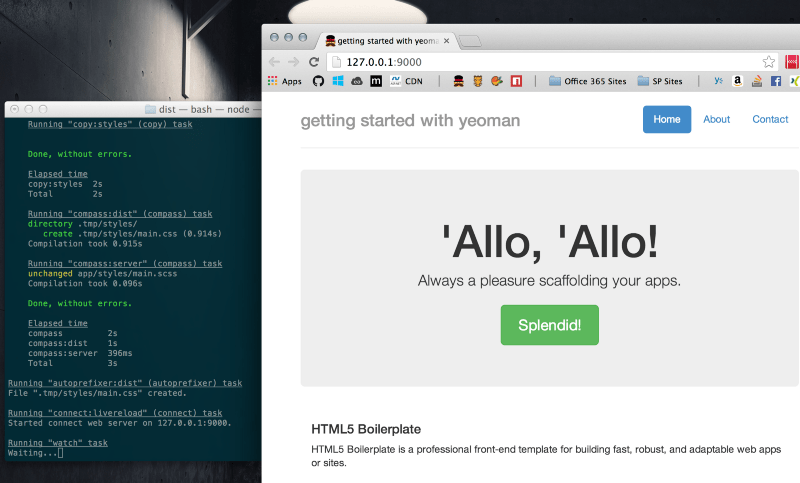The width and height of the screenshot is (800, 483).
Task: Open the About nav link
Action: point(716,119)
